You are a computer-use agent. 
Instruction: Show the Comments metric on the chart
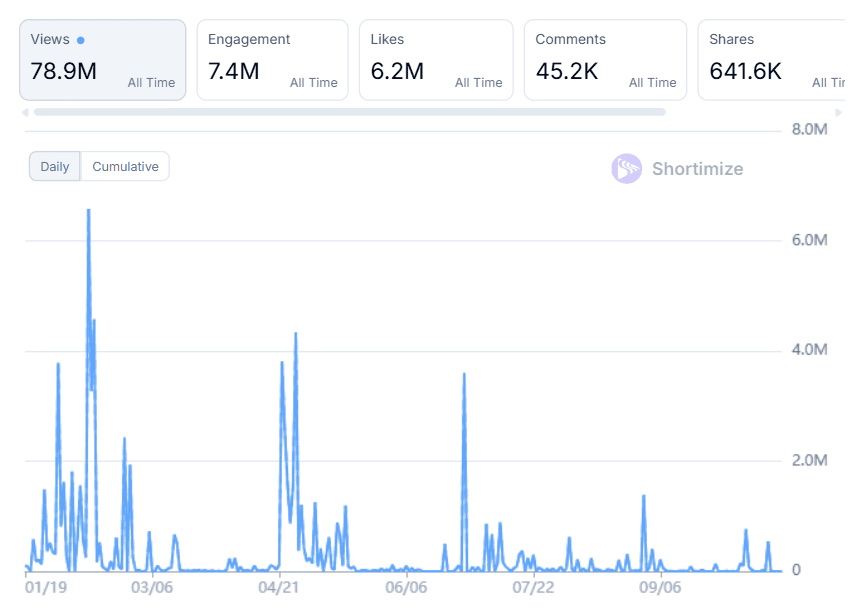tap(605, 60)
